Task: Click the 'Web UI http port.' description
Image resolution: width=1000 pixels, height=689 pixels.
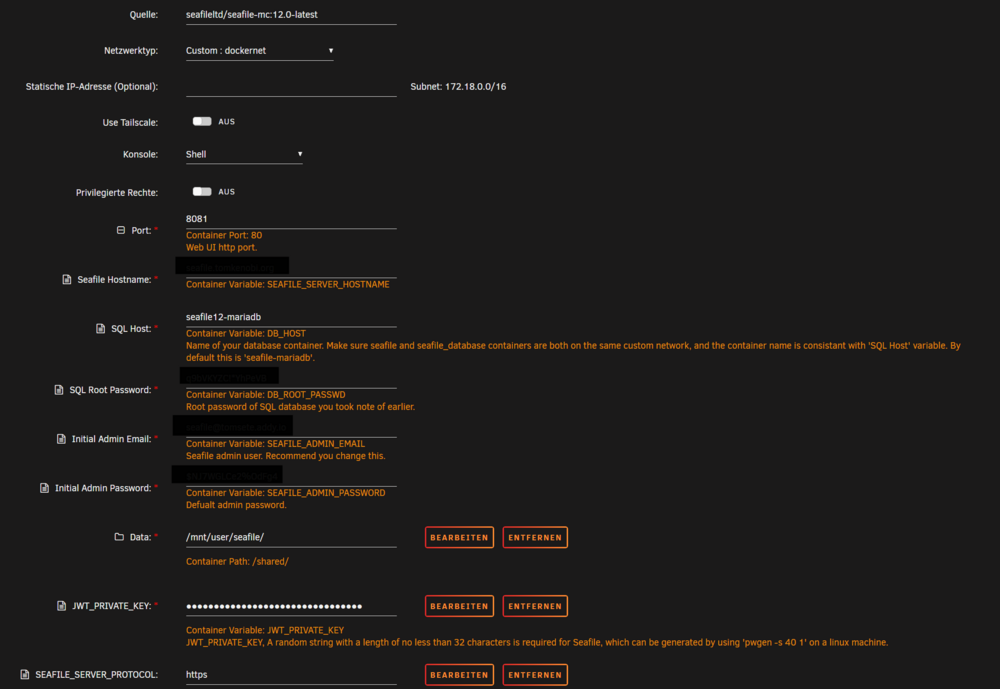Action: pyautogui.click(x=221, y=248)
